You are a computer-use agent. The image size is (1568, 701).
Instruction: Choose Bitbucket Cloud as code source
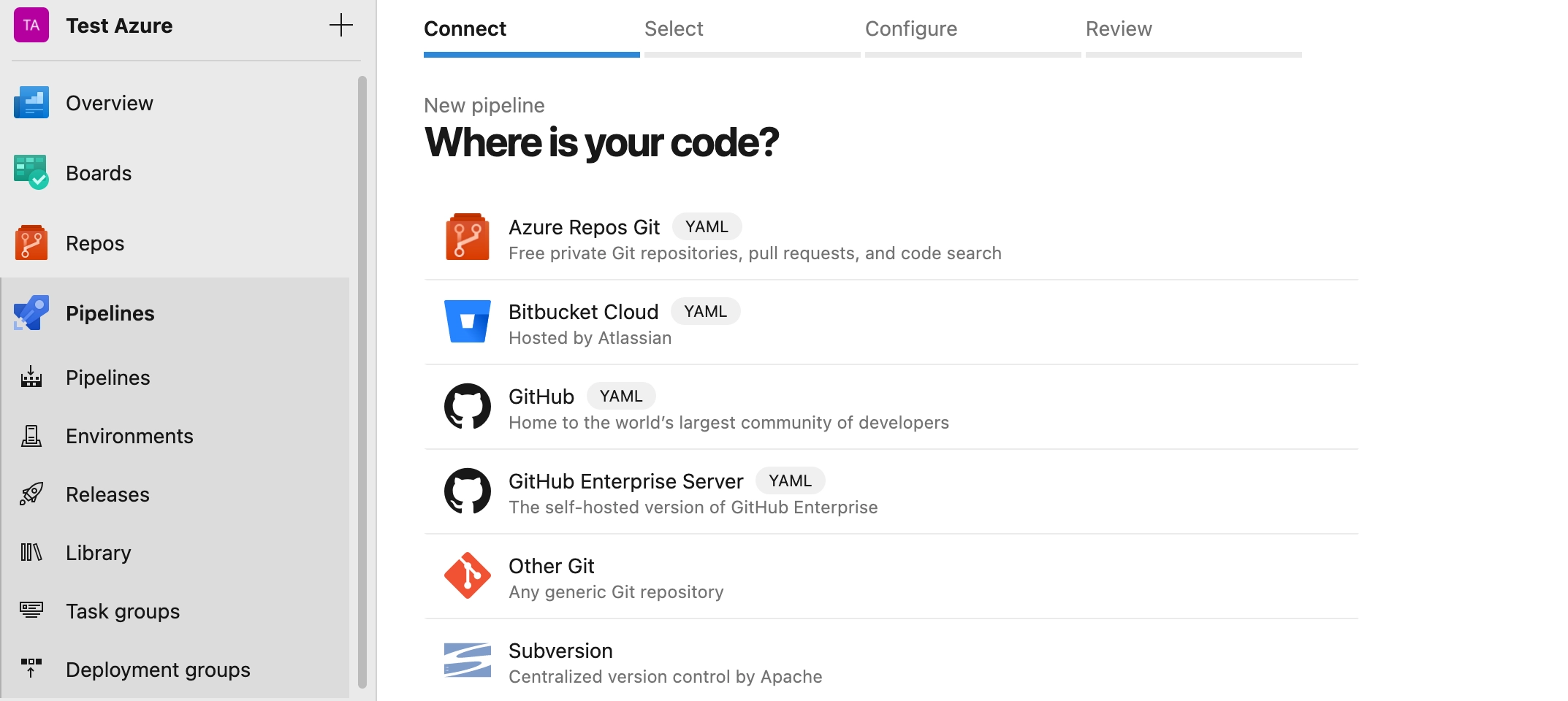(x=891, y=323)
